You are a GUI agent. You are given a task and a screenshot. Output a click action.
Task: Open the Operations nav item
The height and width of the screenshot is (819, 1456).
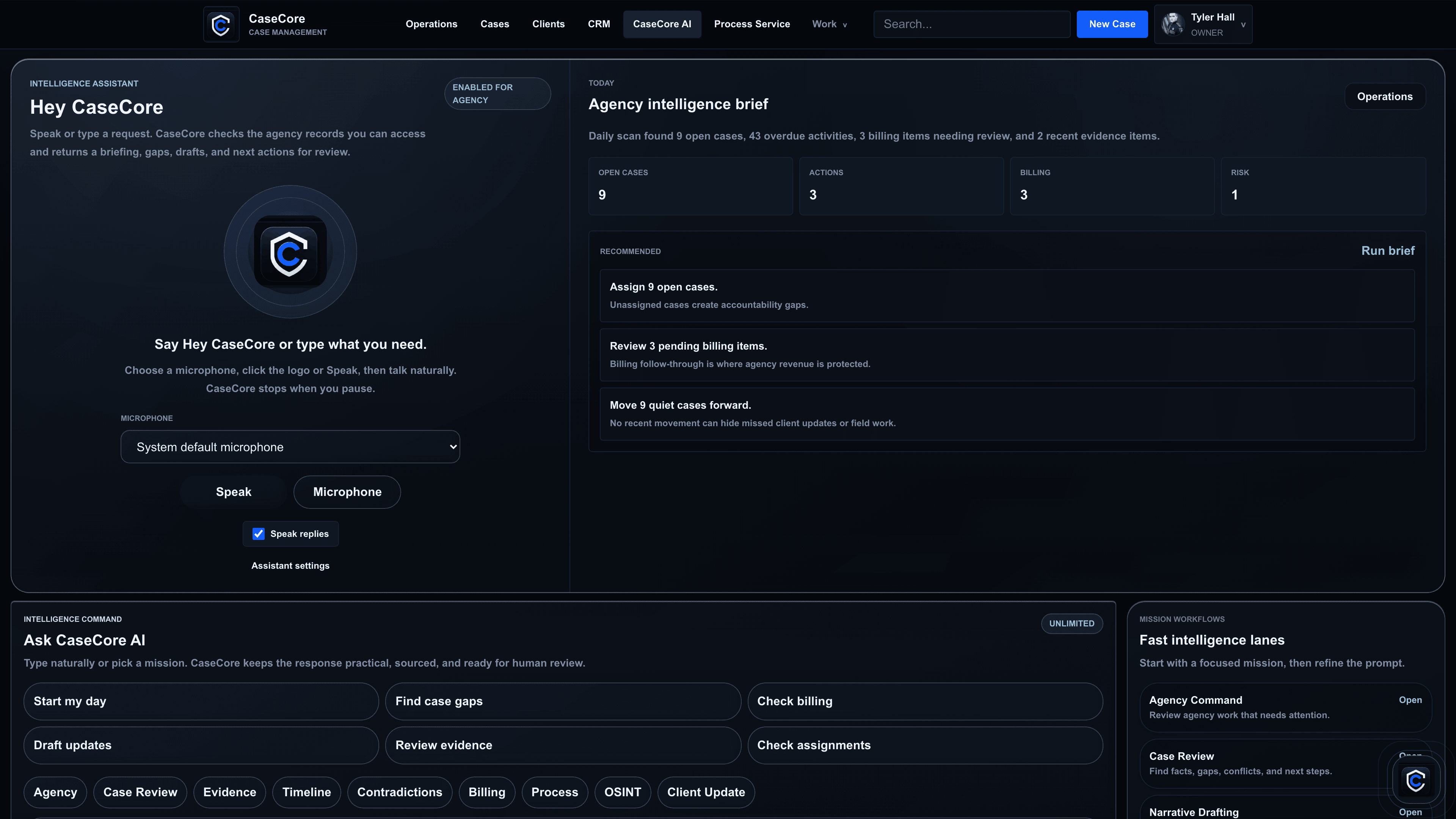(x=431, y=24)
